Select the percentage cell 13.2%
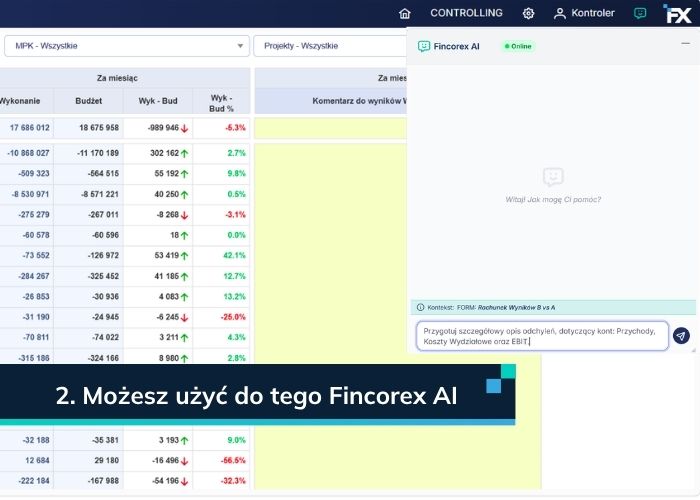Image resolution: width=700 pixels, height=500 pixels. tap(221, 297)
